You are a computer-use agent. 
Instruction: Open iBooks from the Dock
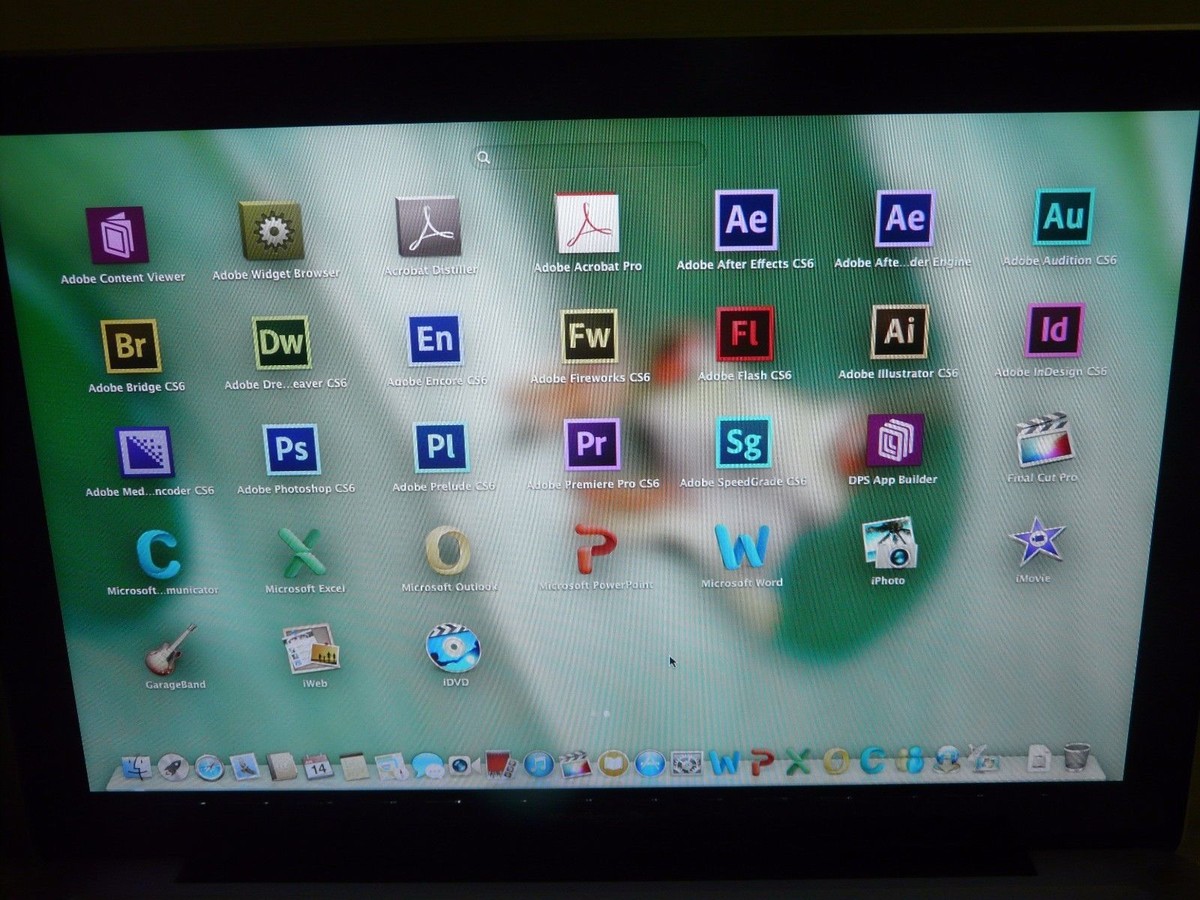coord(612,765)
